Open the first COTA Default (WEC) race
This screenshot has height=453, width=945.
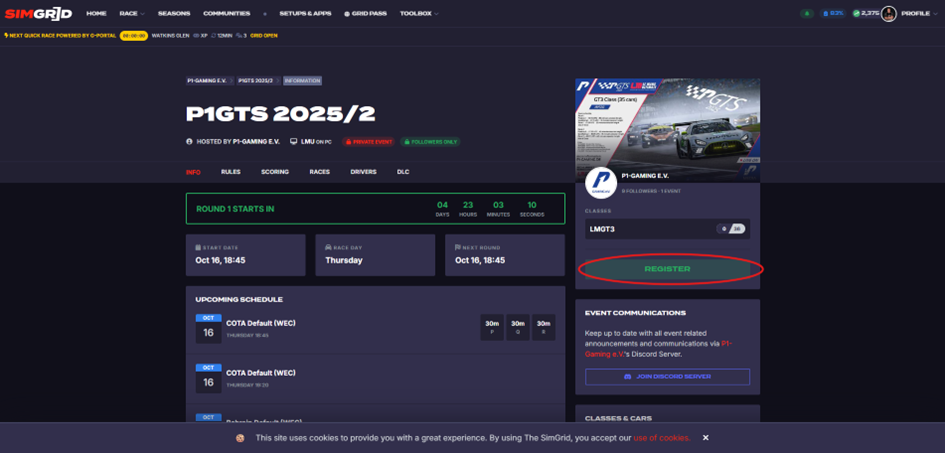tap(260, 323)
